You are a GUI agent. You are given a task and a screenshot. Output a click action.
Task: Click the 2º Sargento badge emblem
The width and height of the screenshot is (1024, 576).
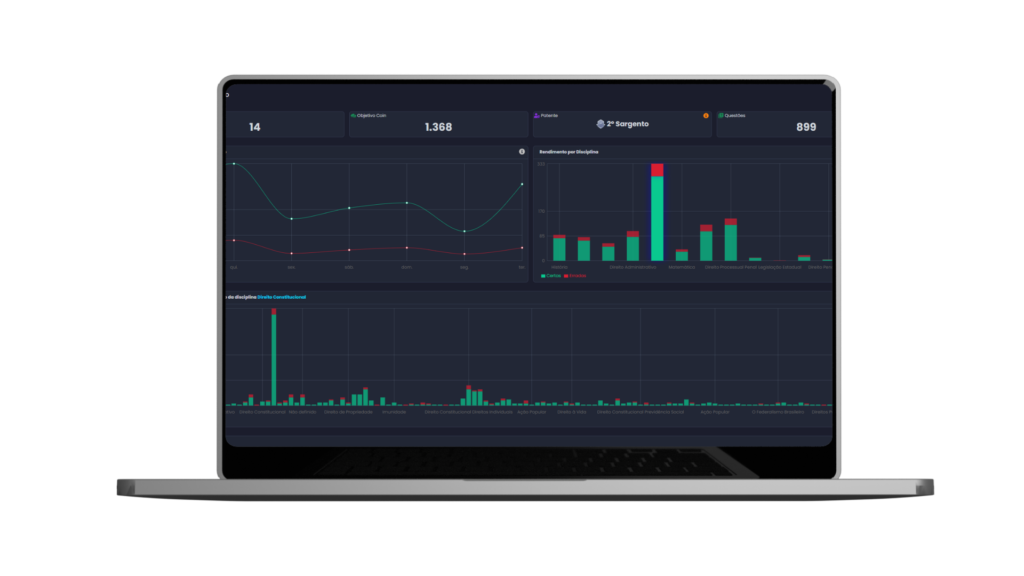[x=600, y=125]
